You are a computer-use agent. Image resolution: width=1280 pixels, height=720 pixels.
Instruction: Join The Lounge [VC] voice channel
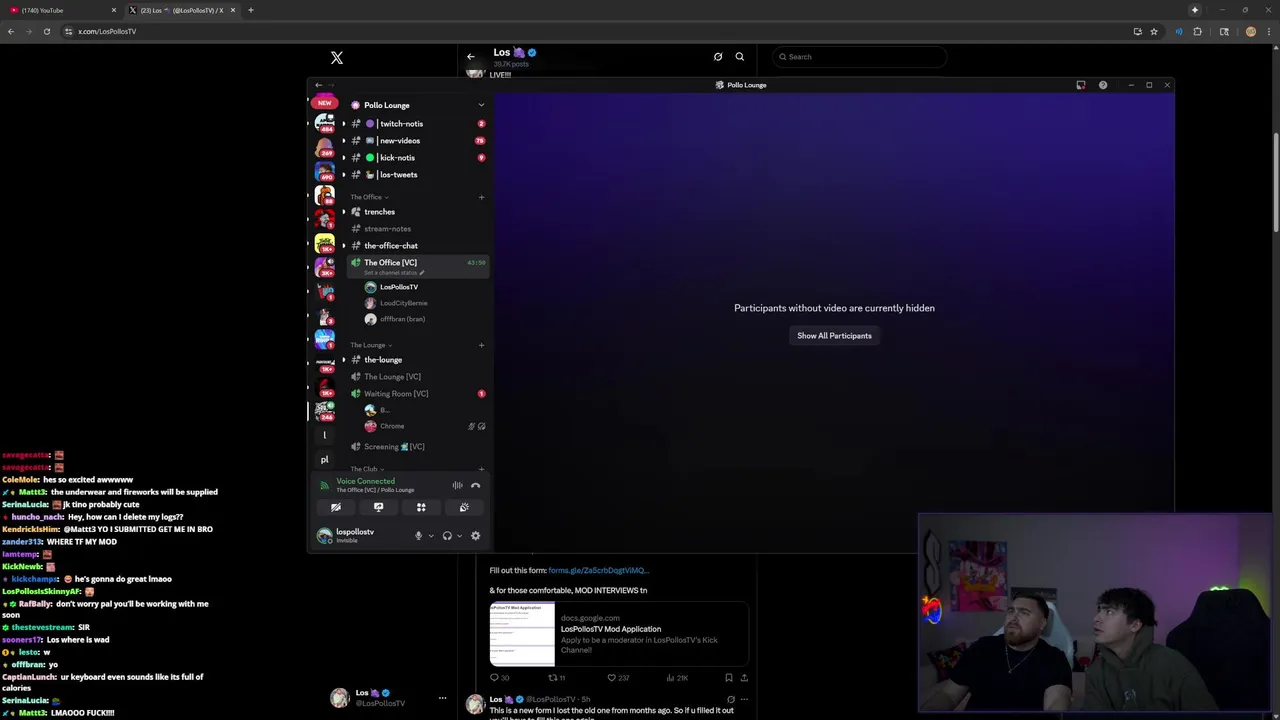417,377
